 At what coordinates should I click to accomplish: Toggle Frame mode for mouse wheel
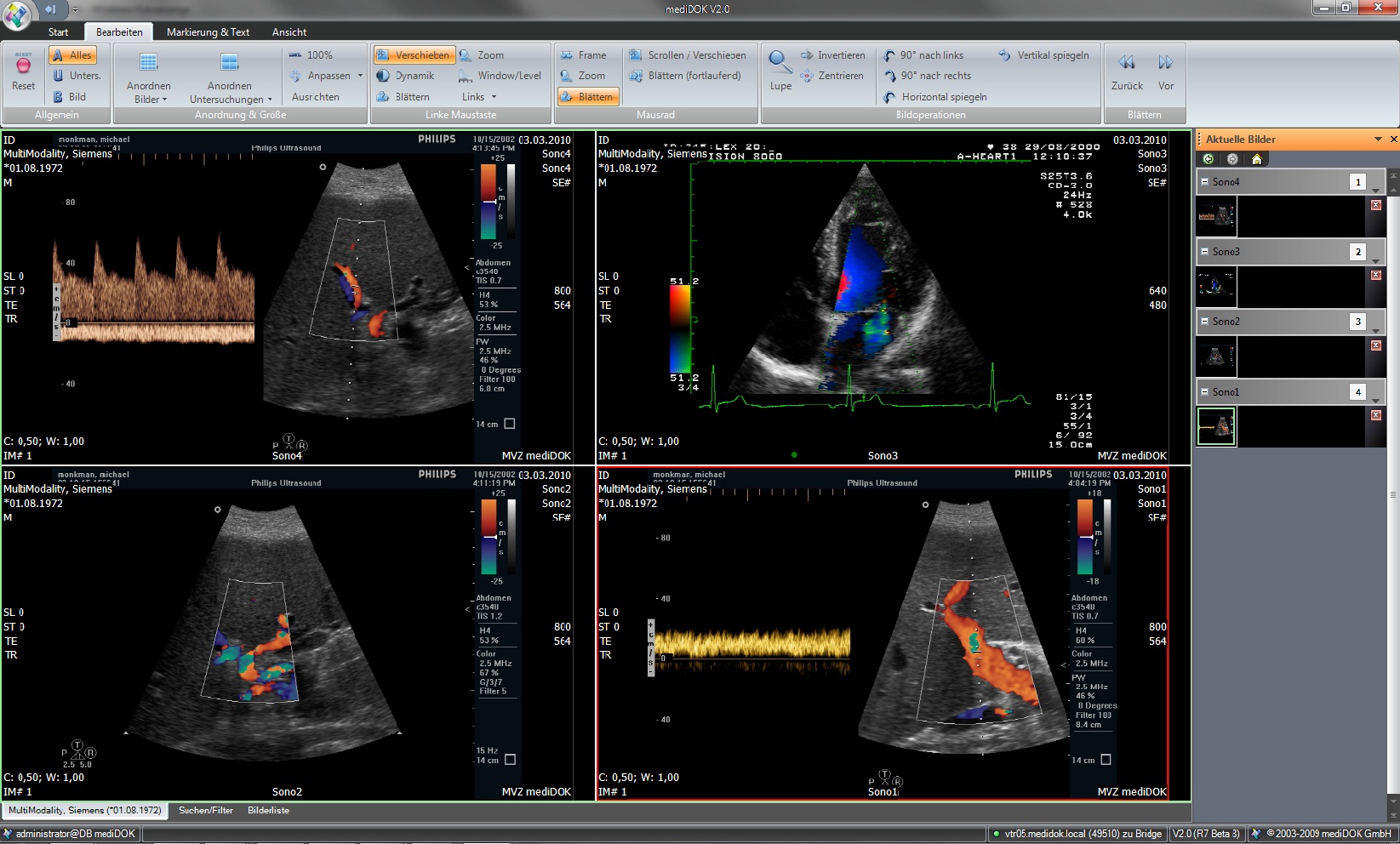coord(584,55)
